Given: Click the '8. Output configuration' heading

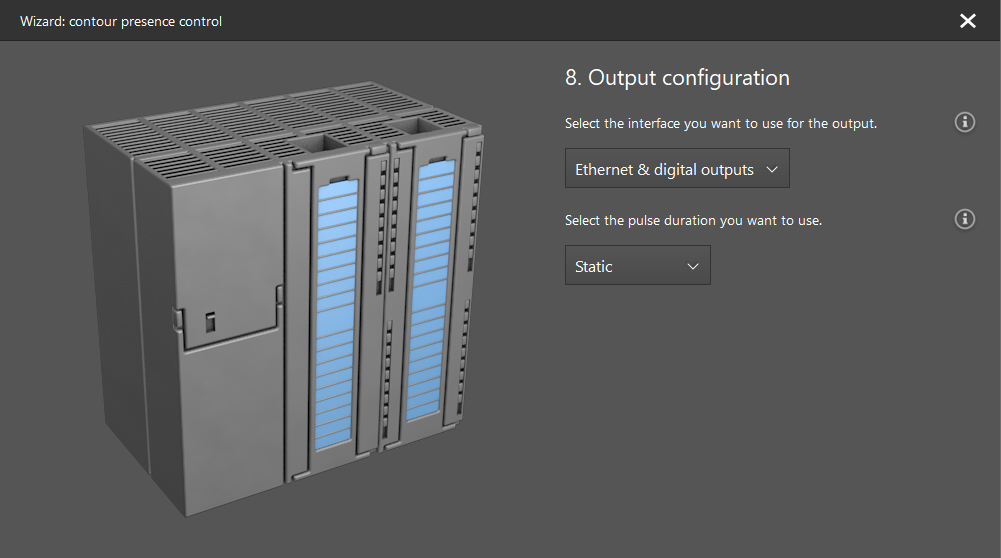Looking at the screenshot, I should (x=677, y=78).
